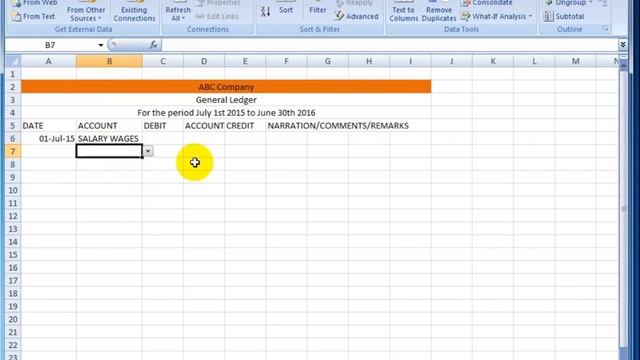Open the Name Box dropdown arrow
Screen dimensions: 640x360
tap(100, 45)
